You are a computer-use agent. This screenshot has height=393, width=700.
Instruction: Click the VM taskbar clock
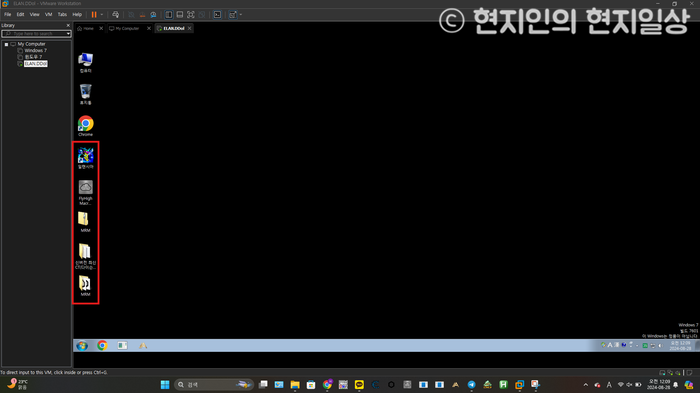(x=681, y=346)
